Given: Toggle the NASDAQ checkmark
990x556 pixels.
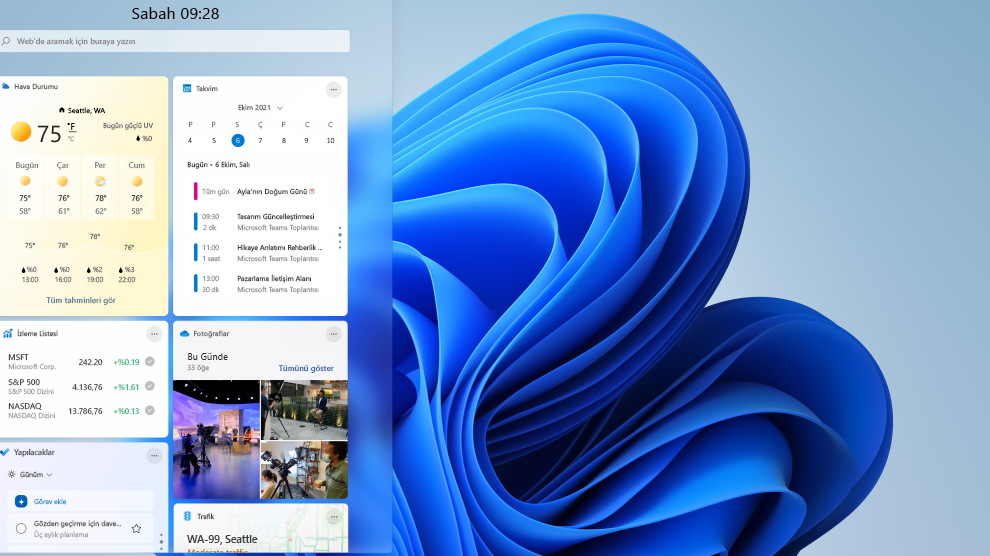Looking at the screenshot, I should (x=150, y=410).
